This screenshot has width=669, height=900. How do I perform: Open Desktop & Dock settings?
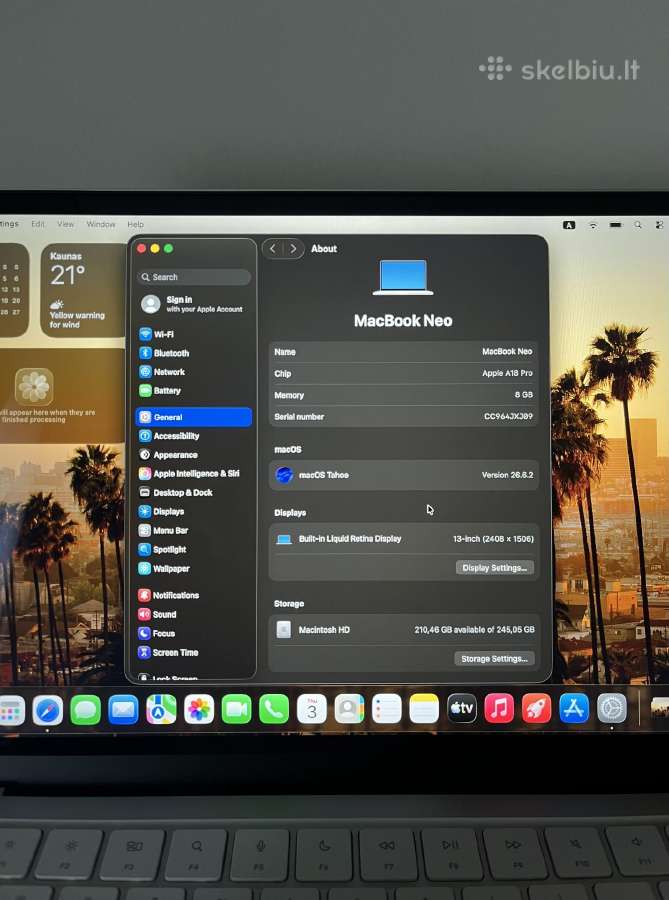194,493
